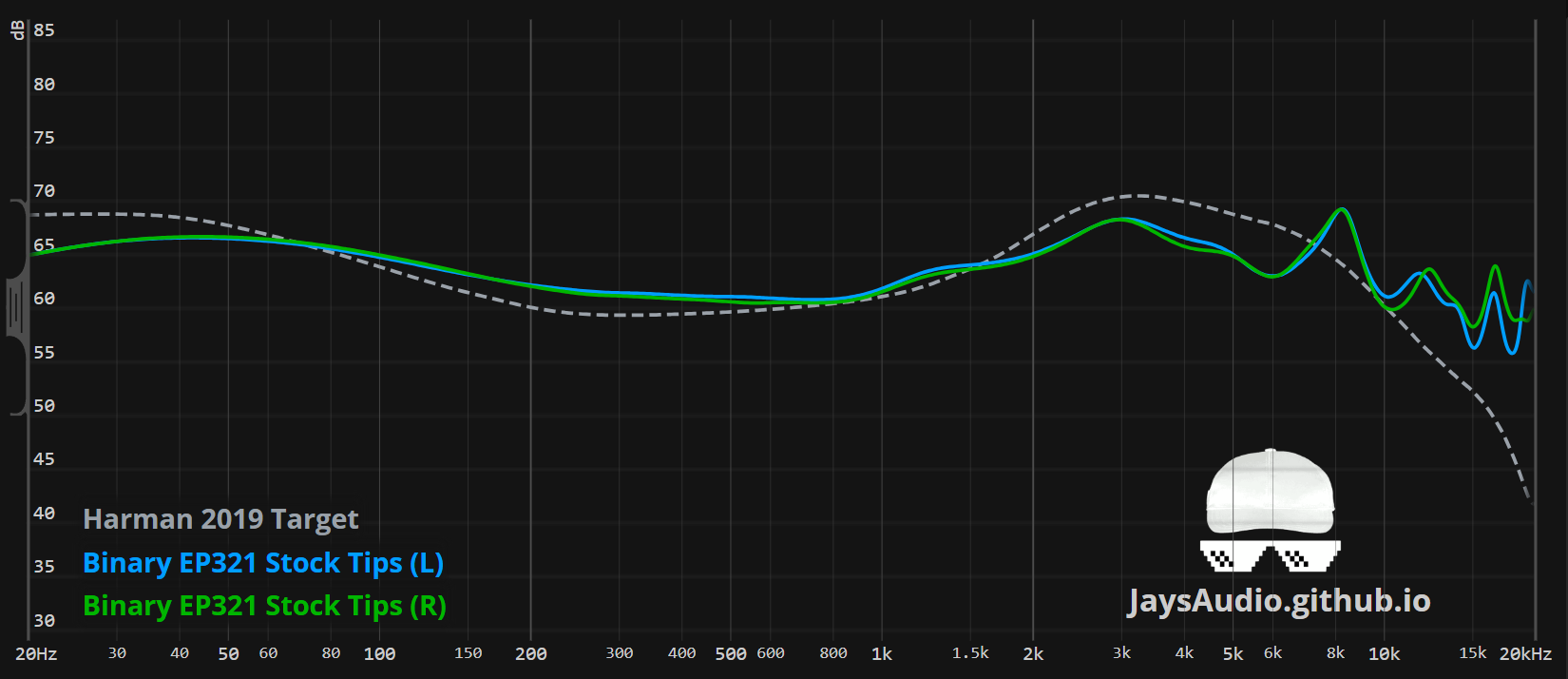
Task: Click the 85 dB axis label
Action: [x=44, y=30]
